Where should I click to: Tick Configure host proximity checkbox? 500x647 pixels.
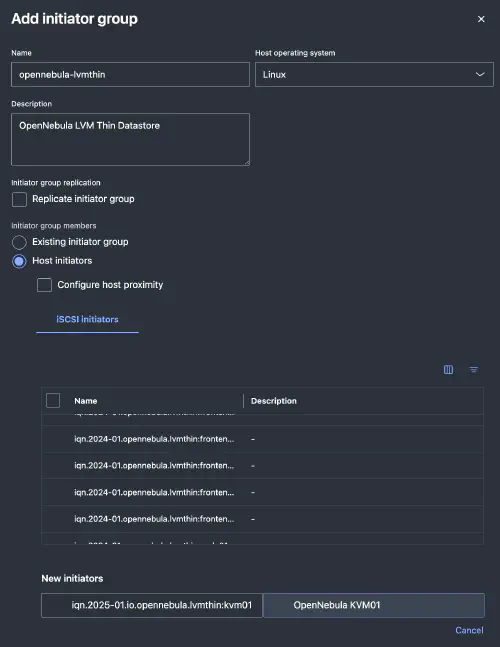(x=45, y=285)
